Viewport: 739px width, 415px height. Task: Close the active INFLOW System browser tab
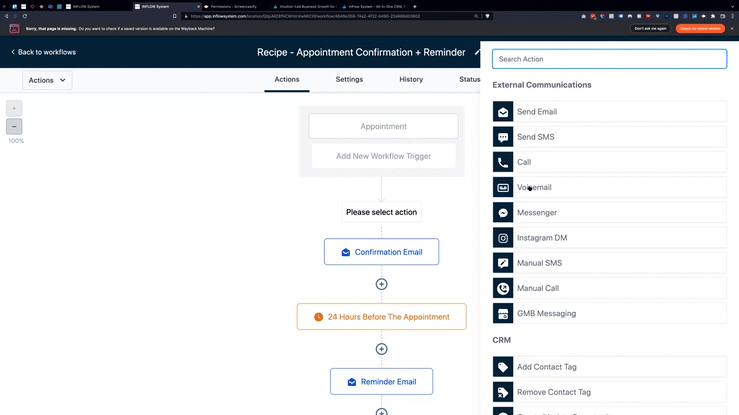pyautogui.click(x=198, y=7)
